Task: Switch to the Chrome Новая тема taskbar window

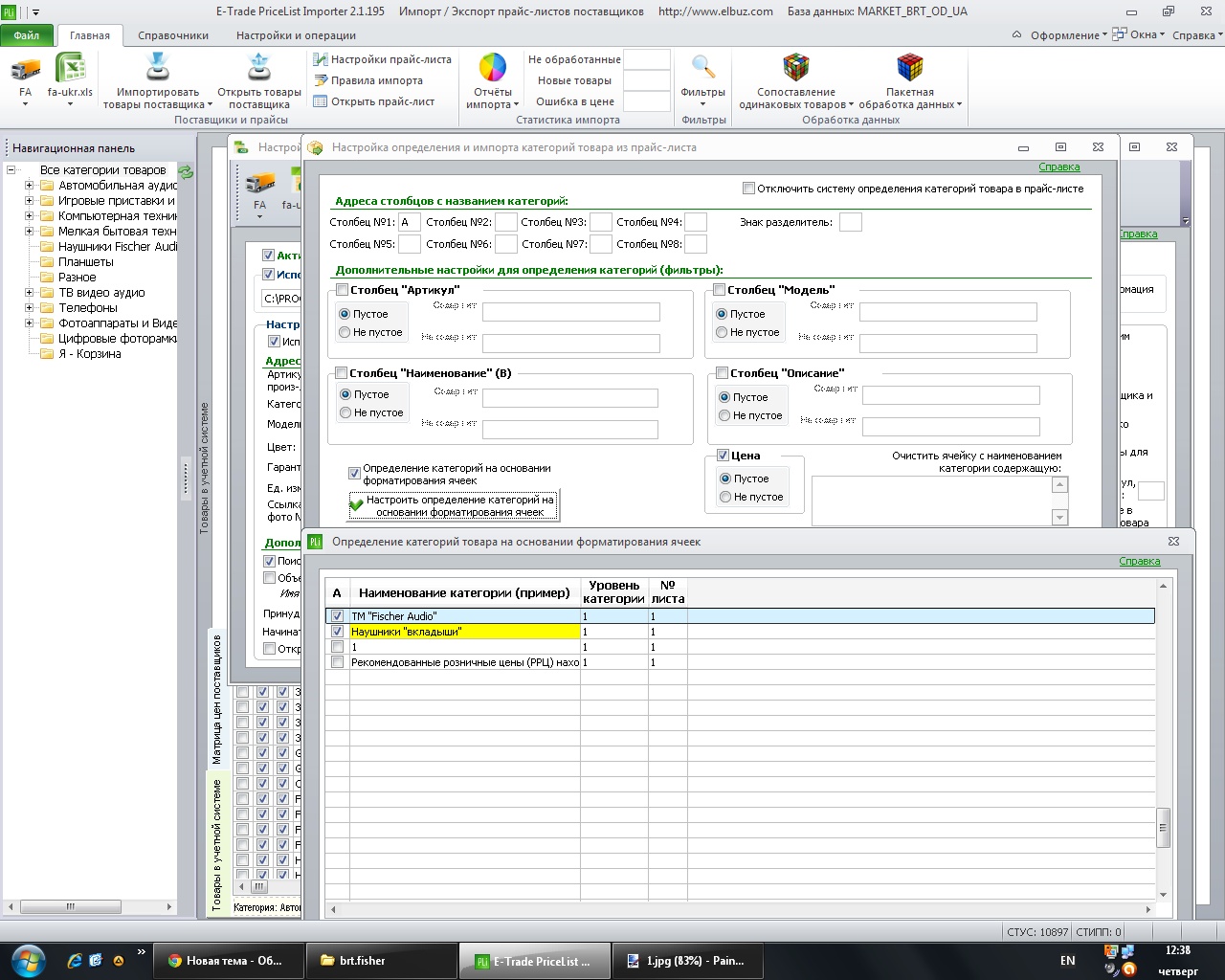Action: tap(227, 961)
